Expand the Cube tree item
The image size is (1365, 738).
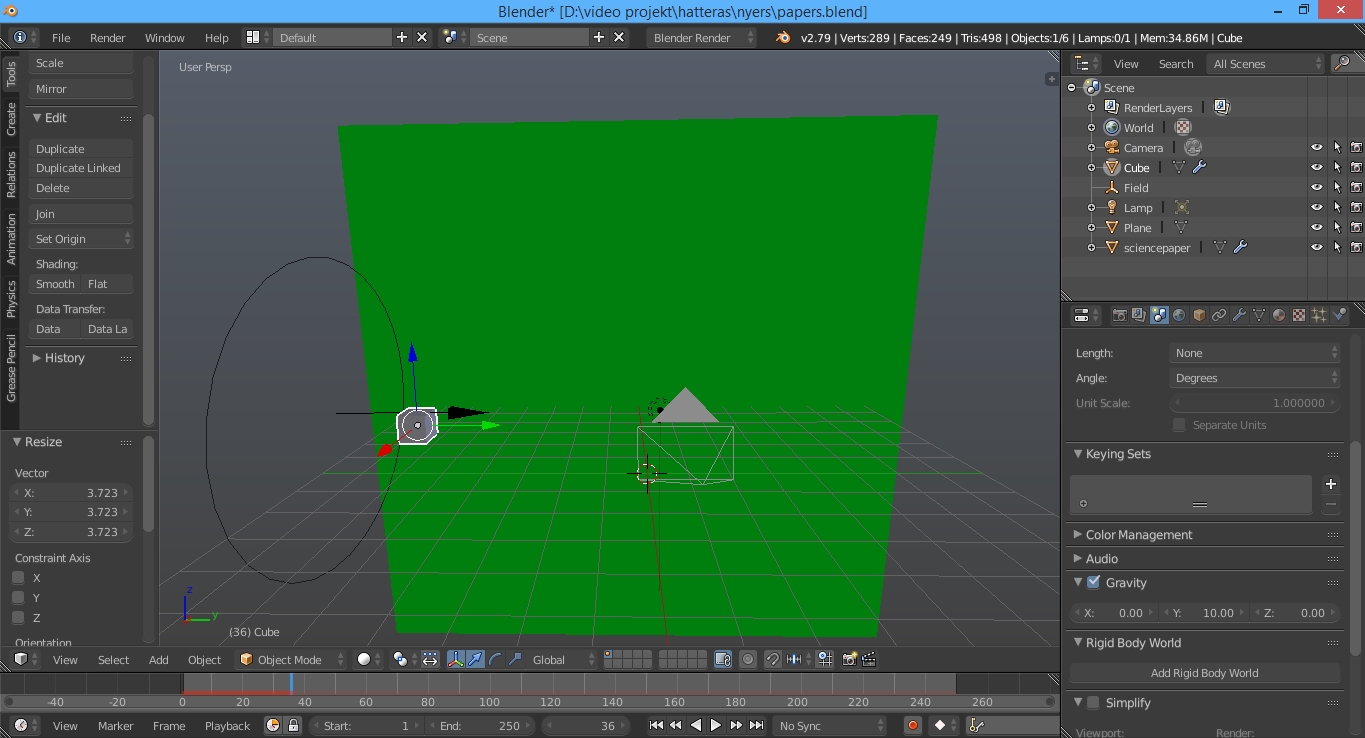(1092, 167)
